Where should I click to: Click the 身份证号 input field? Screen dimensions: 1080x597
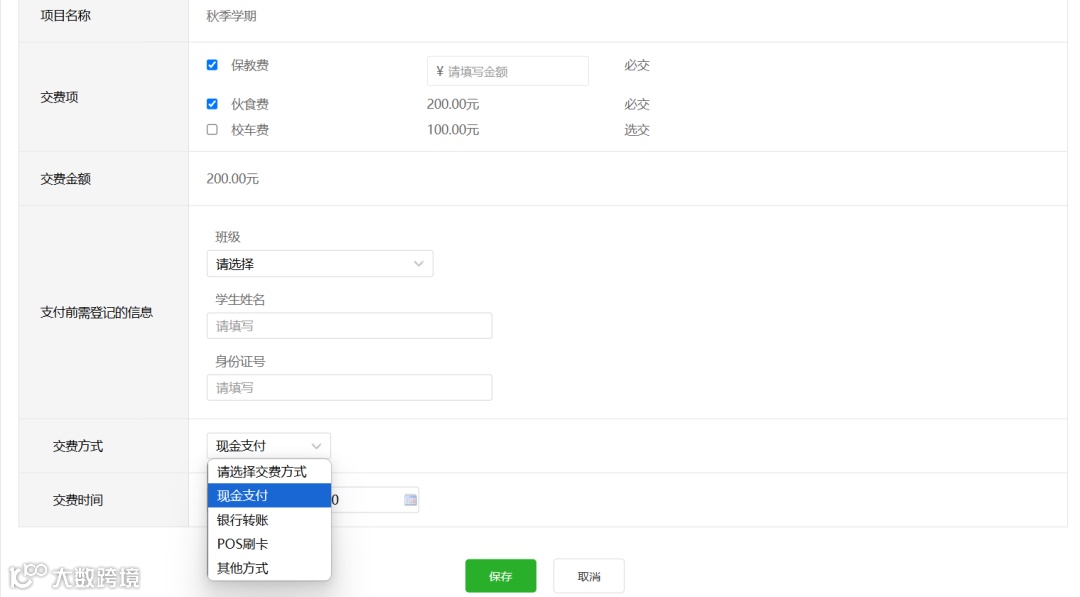[x=349, y=388]
